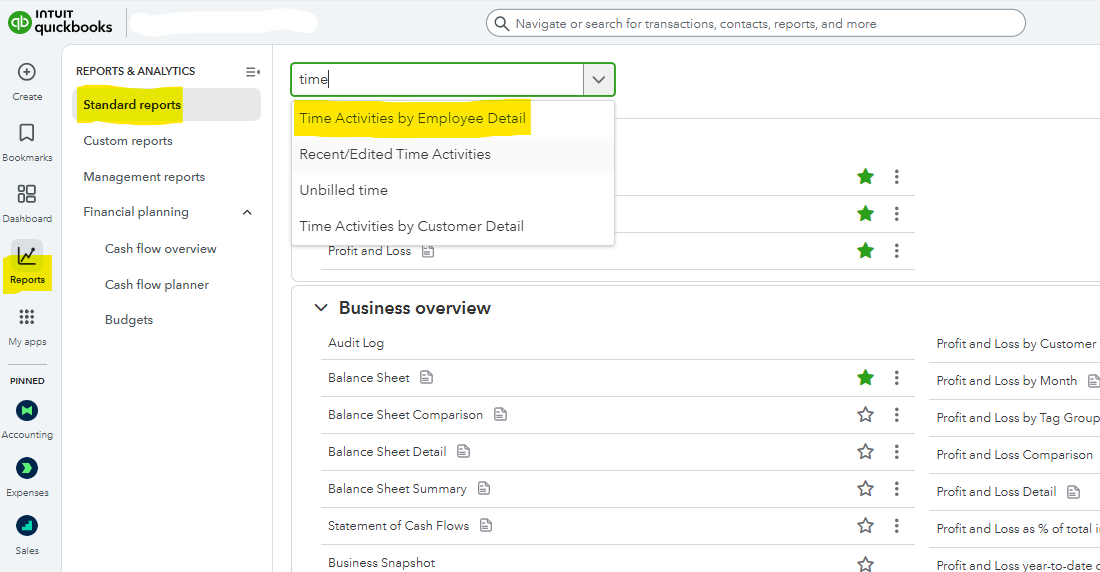Collapse the Reports & Analytics panel icon
Image resolution: width=1100 pixels, height=572 pixels.
pyautogui.click(x=252, y=72)
